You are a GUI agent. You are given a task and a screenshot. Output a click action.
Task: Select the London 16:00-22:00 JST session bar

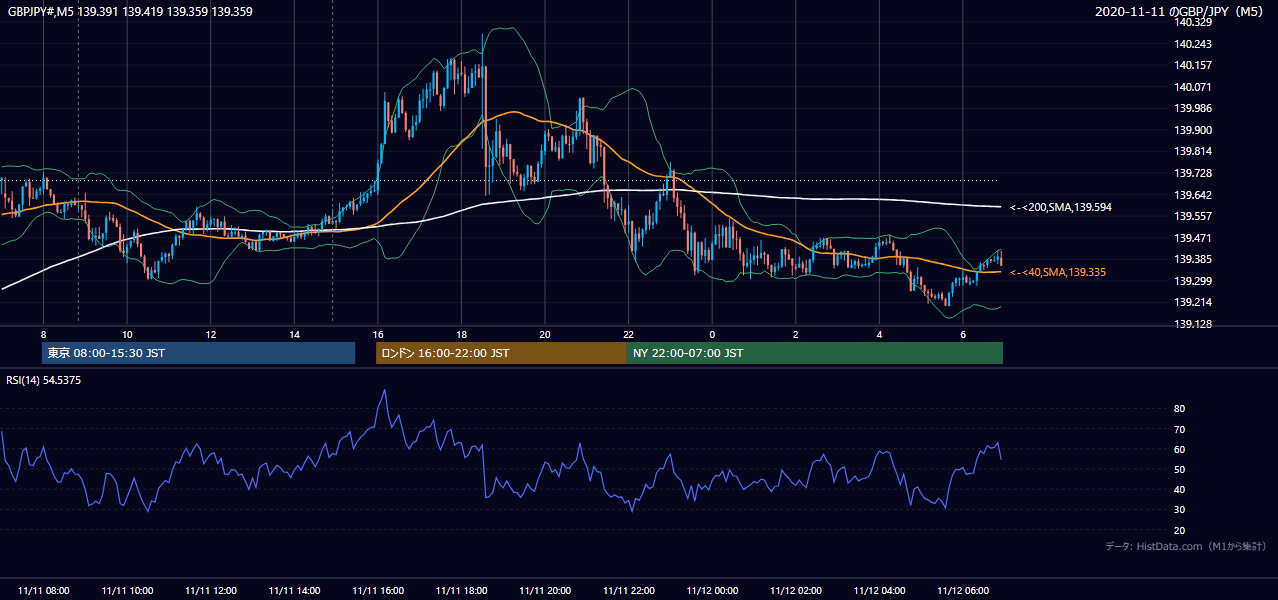pyautogui.click(x=501, y=353)
